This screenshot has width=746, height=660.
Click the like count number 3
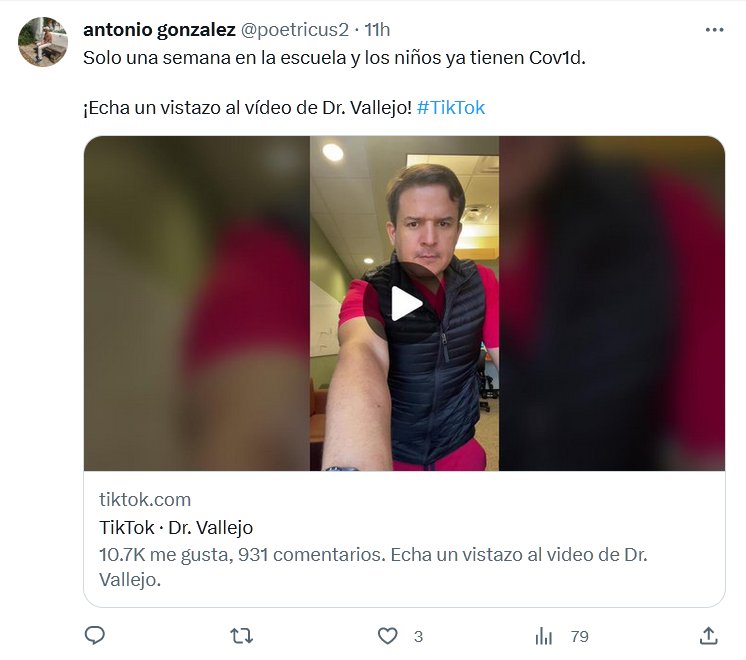418,636
